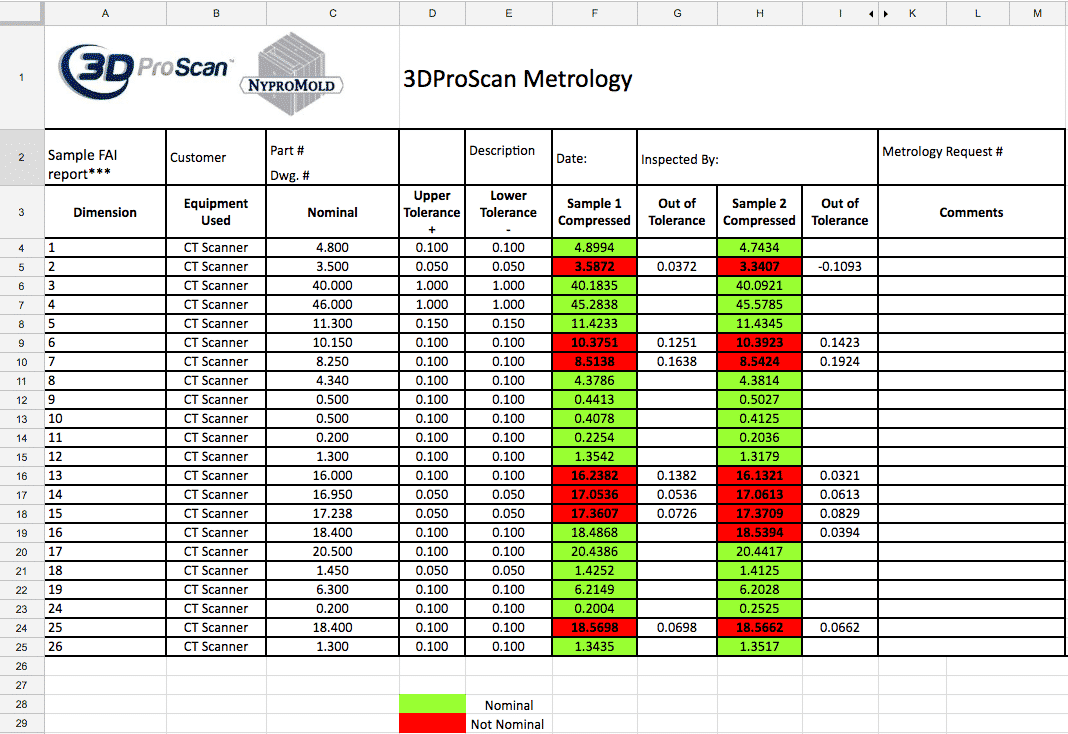This screenshot has width=1068, height=734.
Task: Select green cell 6.2149
Action: tap(595, 590)
